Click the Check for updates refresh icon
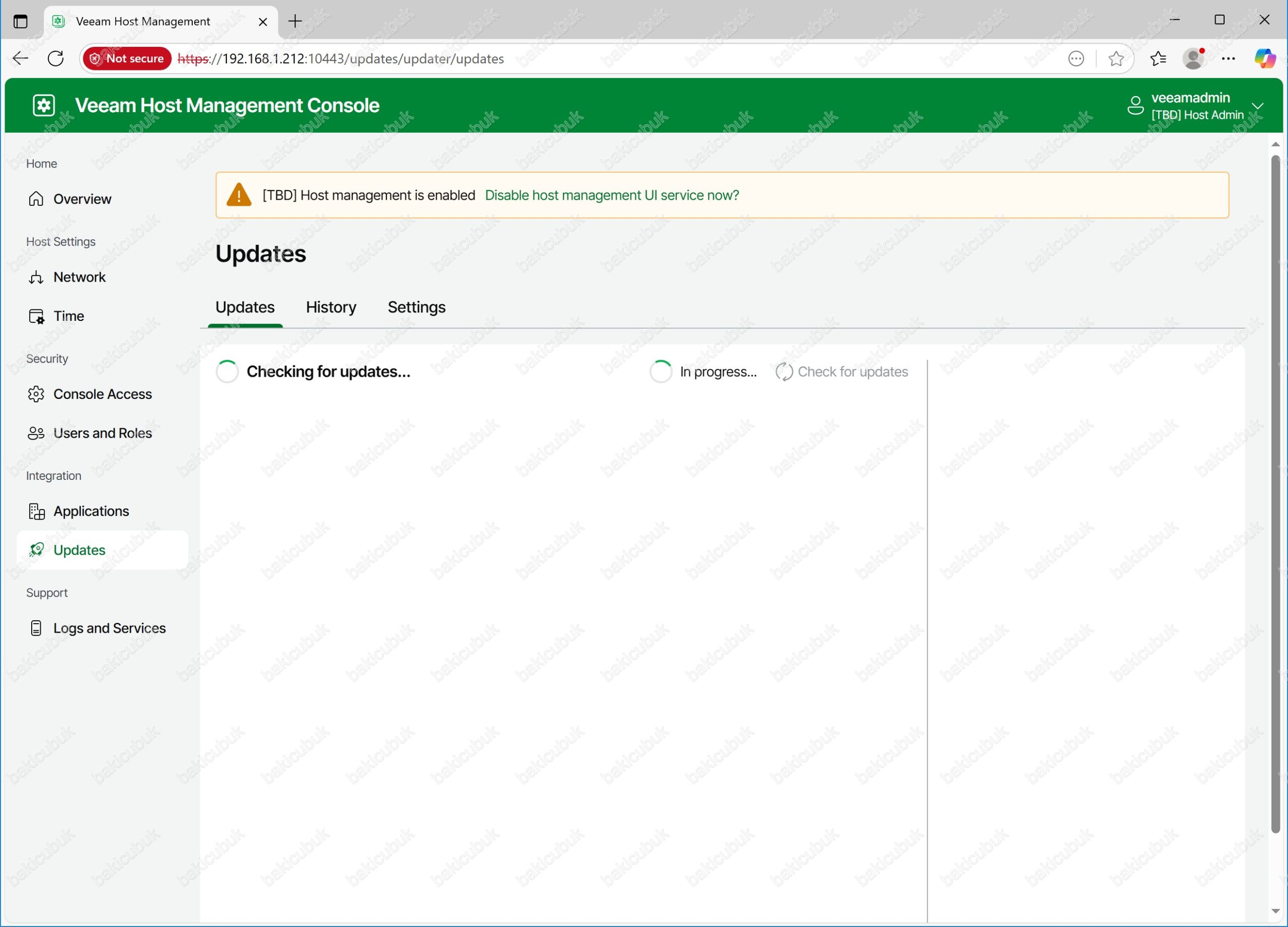This screenshot has height=927, width=1288. [784, 372]
